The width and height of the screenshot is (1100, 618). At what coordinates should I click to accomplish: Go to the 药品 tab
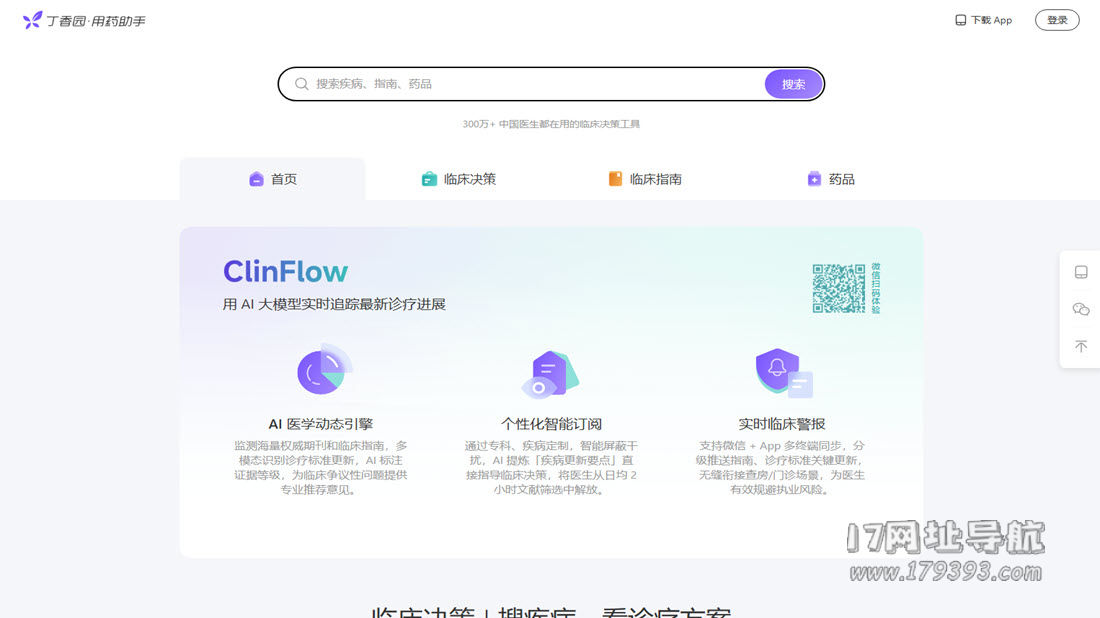[x=831, y=179]
